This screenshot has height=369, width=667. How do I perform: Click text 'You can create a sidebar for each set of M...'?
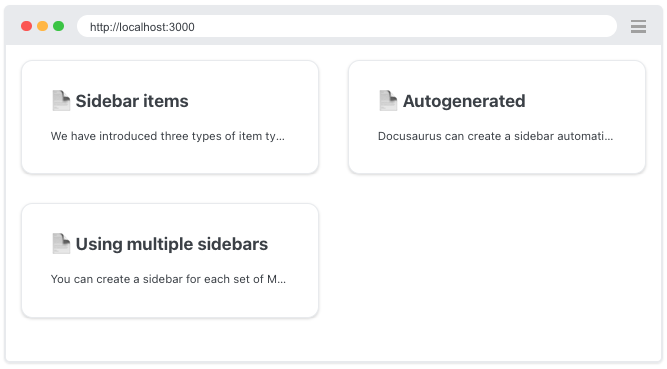coord(168,279)
